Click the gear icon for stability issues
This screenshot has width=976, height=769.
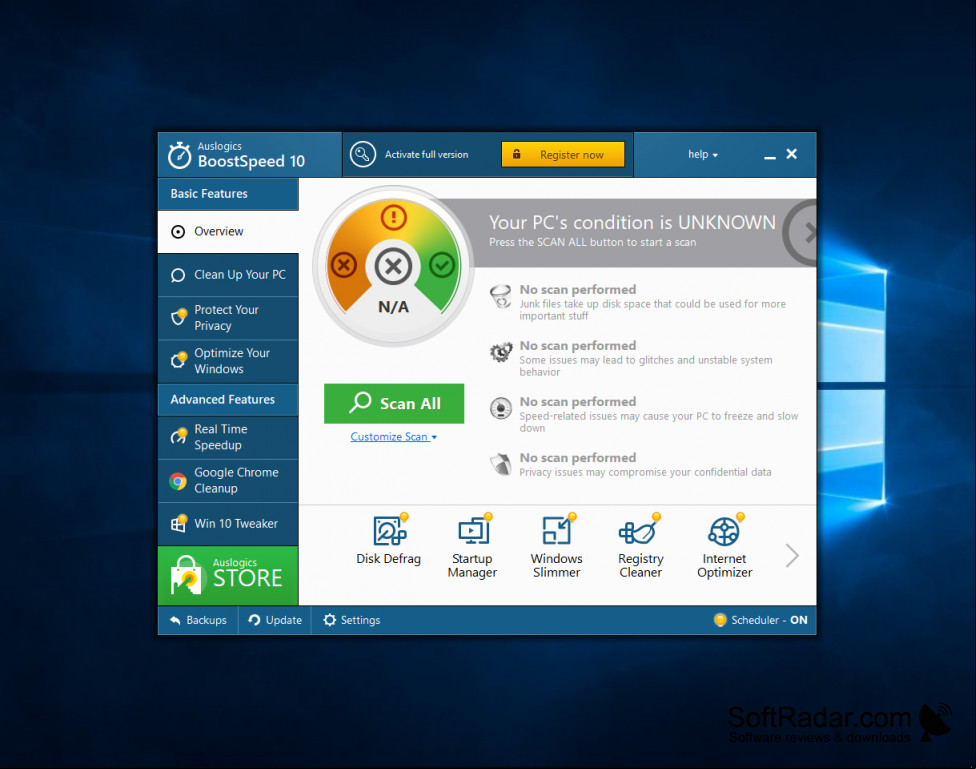point(501,352)
